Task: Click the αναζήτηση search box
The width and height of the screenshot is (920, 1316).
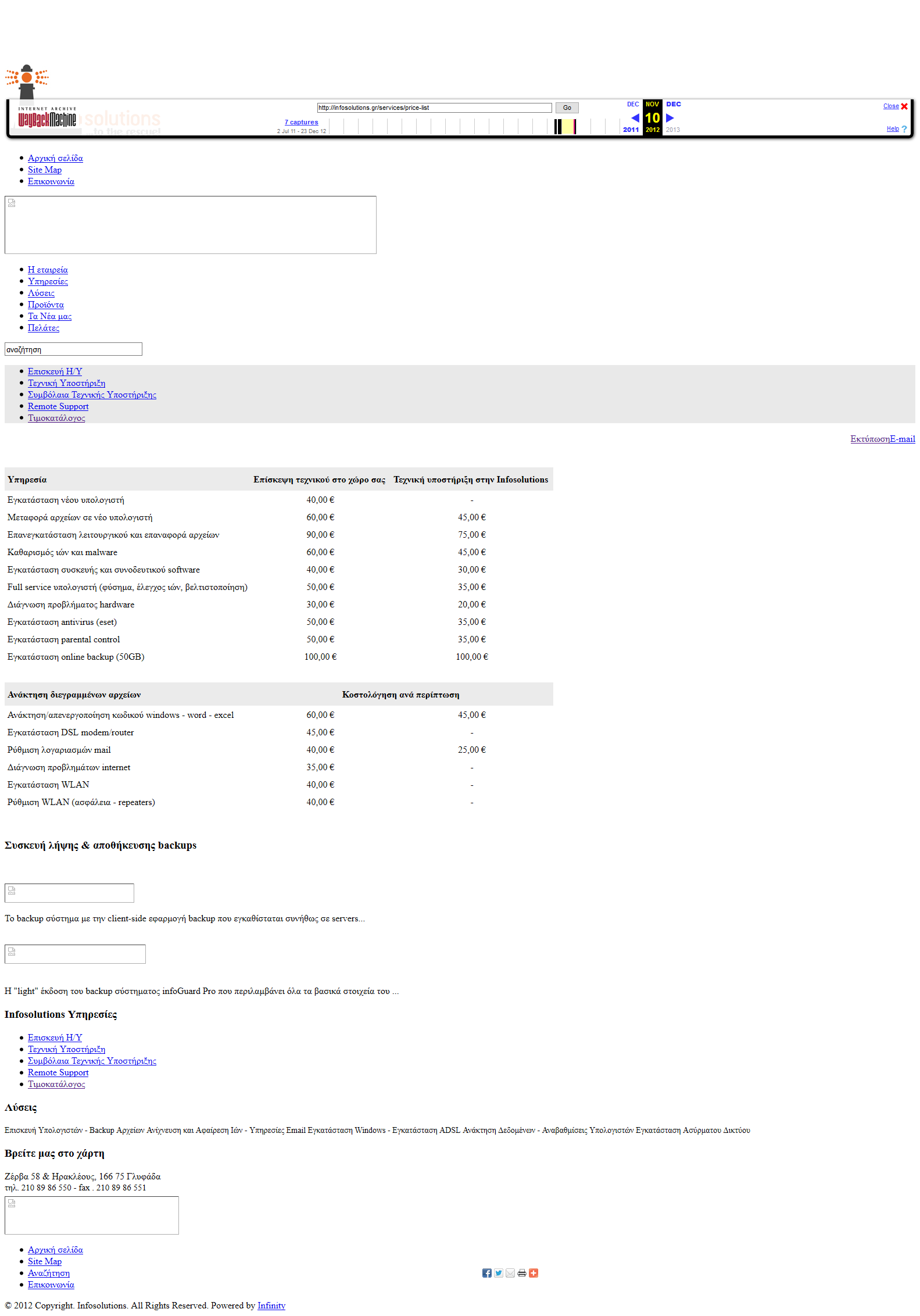Action: tap(73, 349)
